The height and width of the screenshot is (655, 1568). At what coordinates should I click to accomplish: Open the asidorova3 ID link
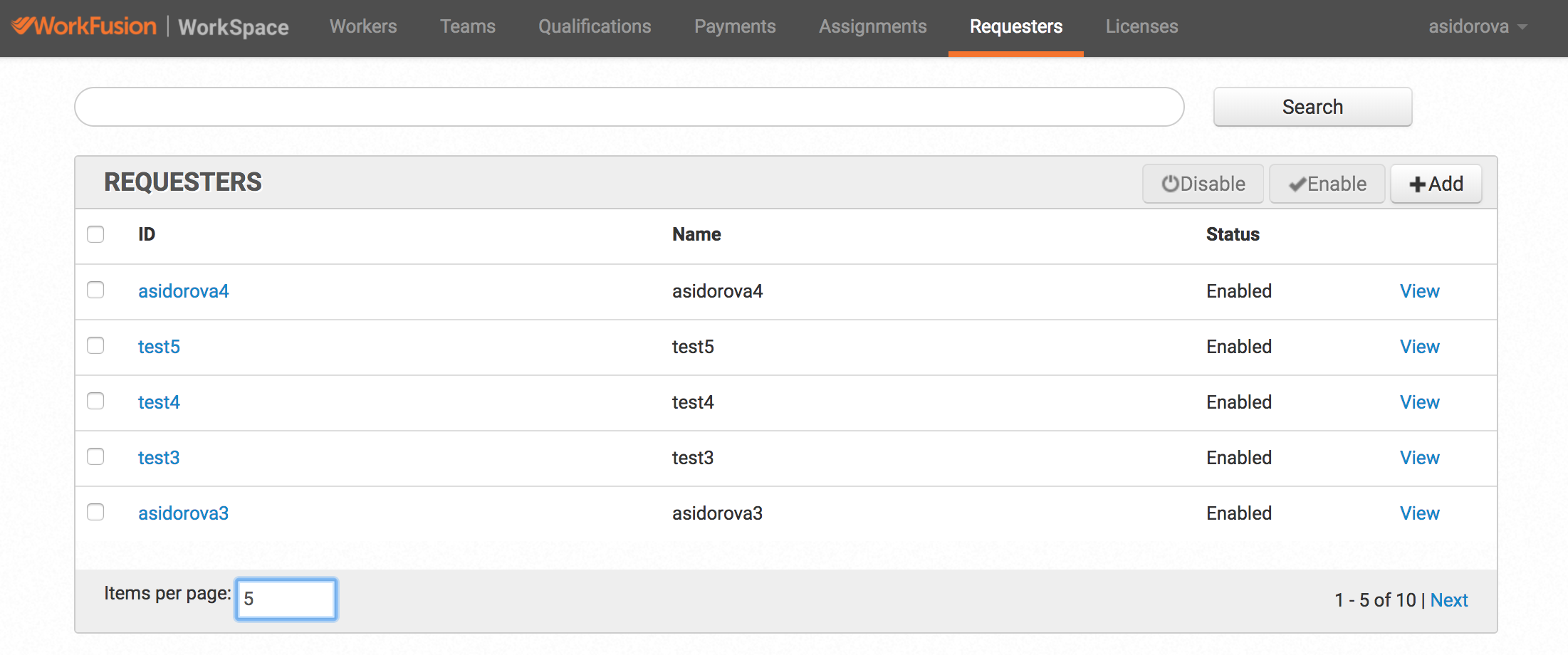pyautogui.click(x=184, y=513)
